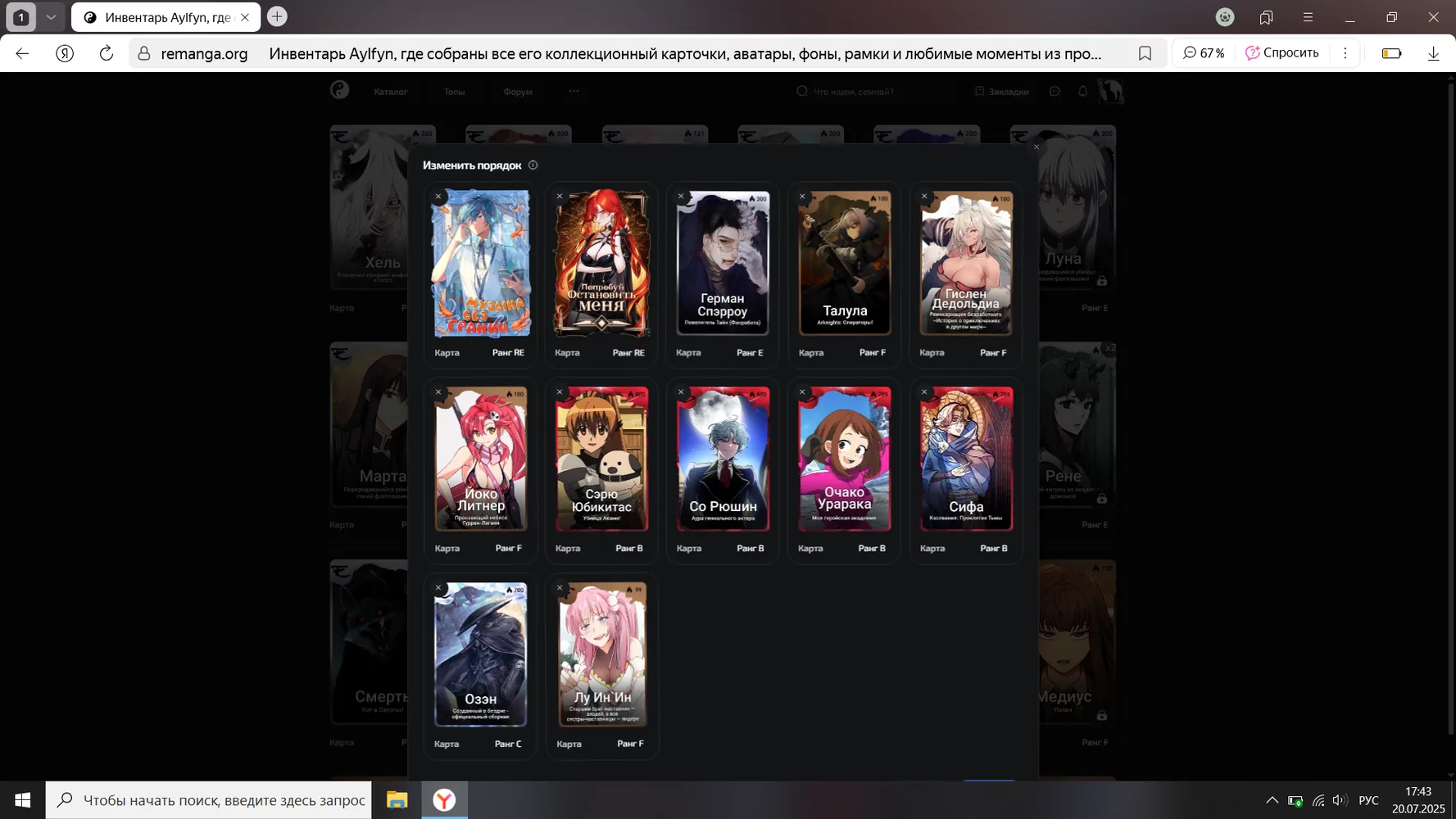
Task: Bookmark this page in address bar
Action: 1145,53
